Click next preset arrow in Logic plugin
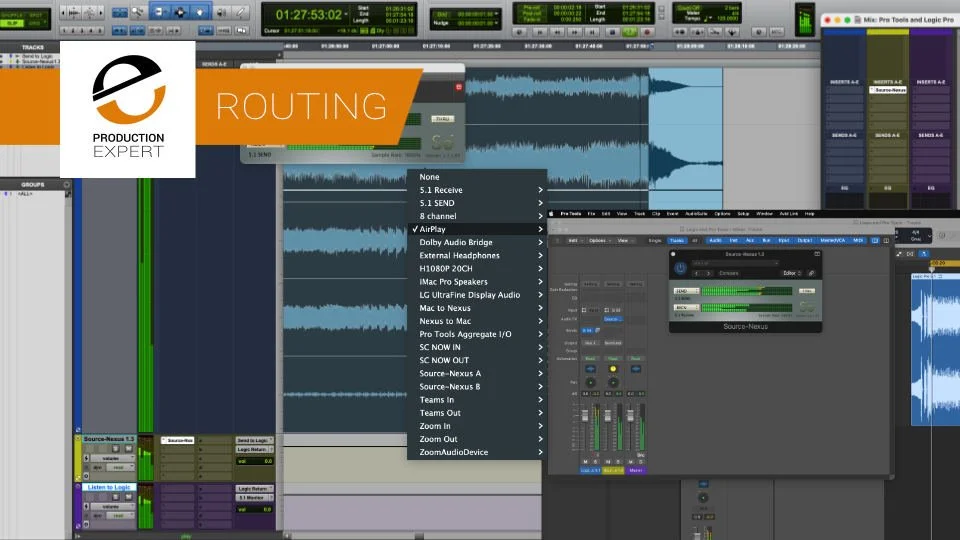This screenshot has height=540, width=960. click(x=708, y=274)
